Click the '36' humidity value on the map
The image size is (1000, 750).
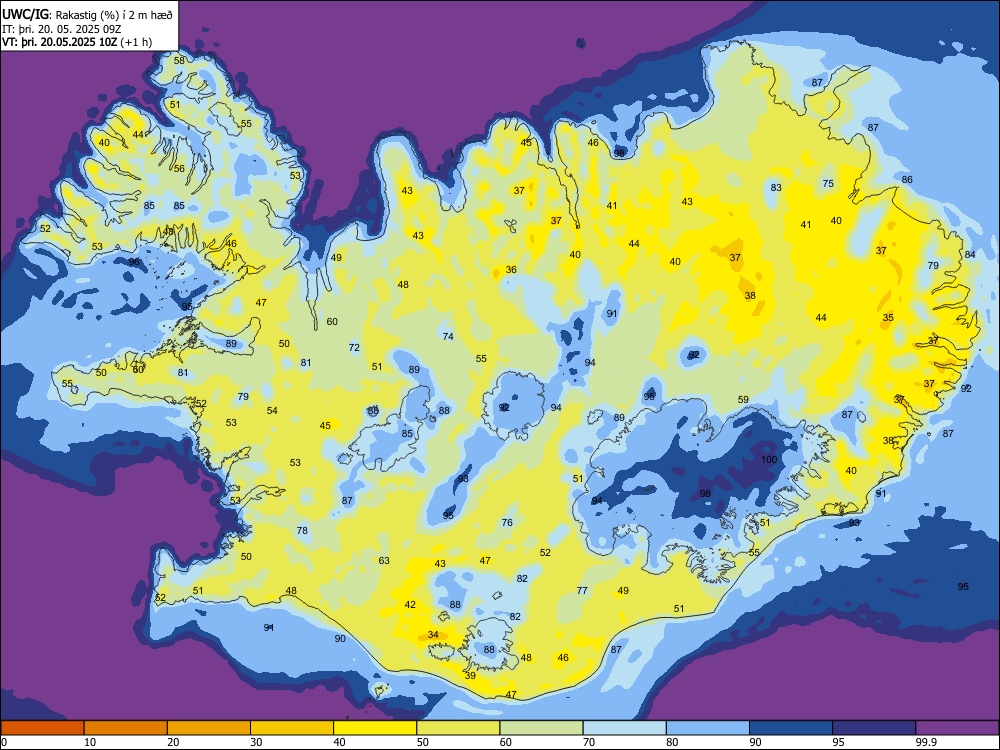click(x=511, y=270)
